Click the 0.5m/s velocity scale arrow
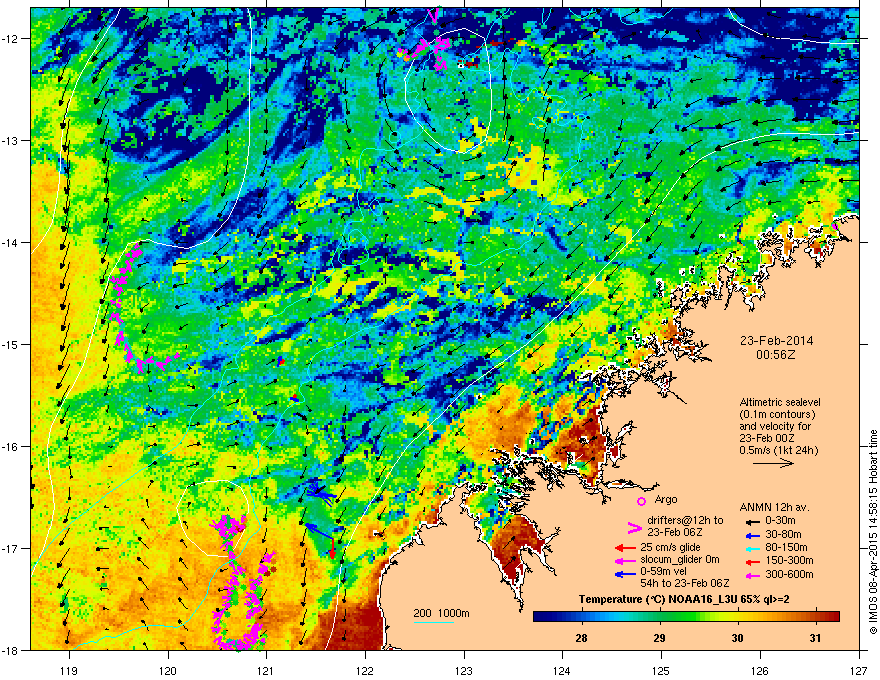This screenshot has height=680, width=880. 773,463
